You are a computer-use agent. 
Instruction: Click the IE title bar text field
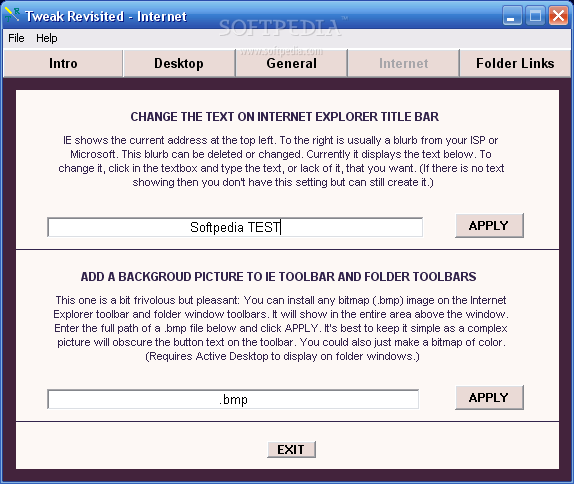(x=235, y=227)
